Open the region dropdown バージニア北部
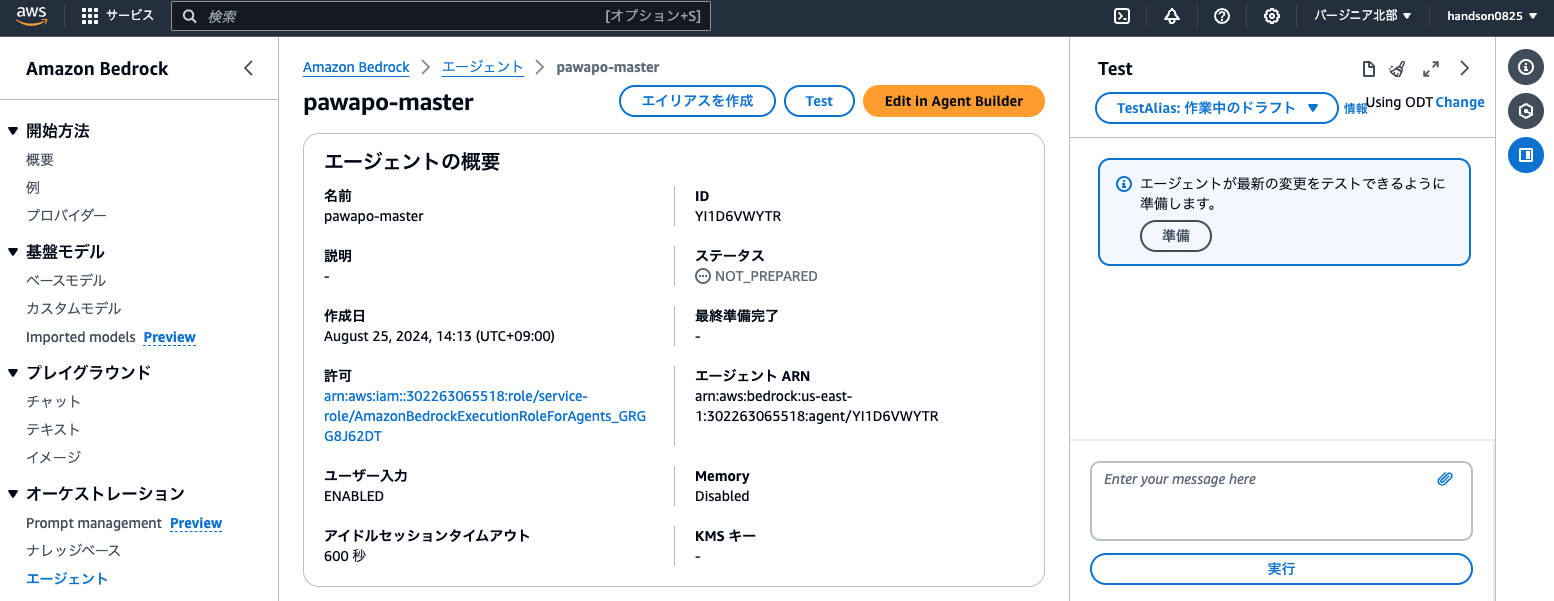 click(x=1363, y=16)
